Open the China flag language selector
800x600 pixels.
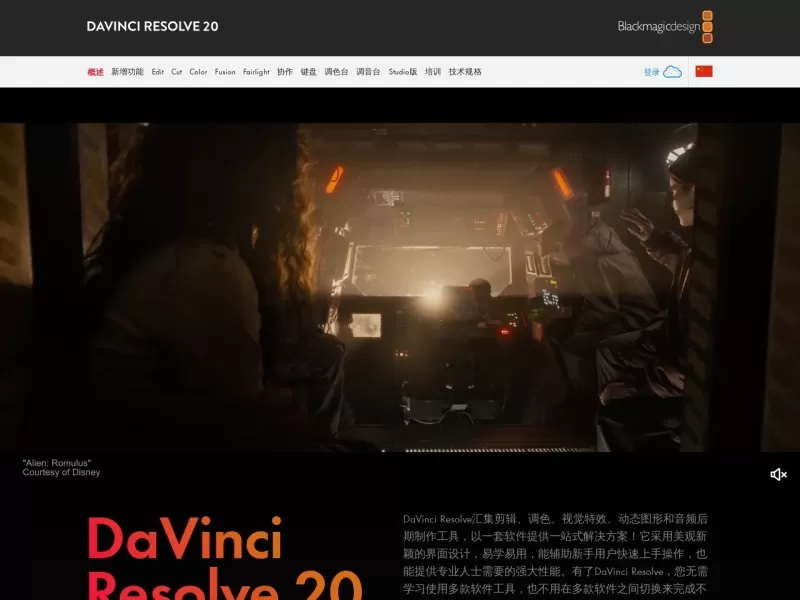(x=706, y=71)
